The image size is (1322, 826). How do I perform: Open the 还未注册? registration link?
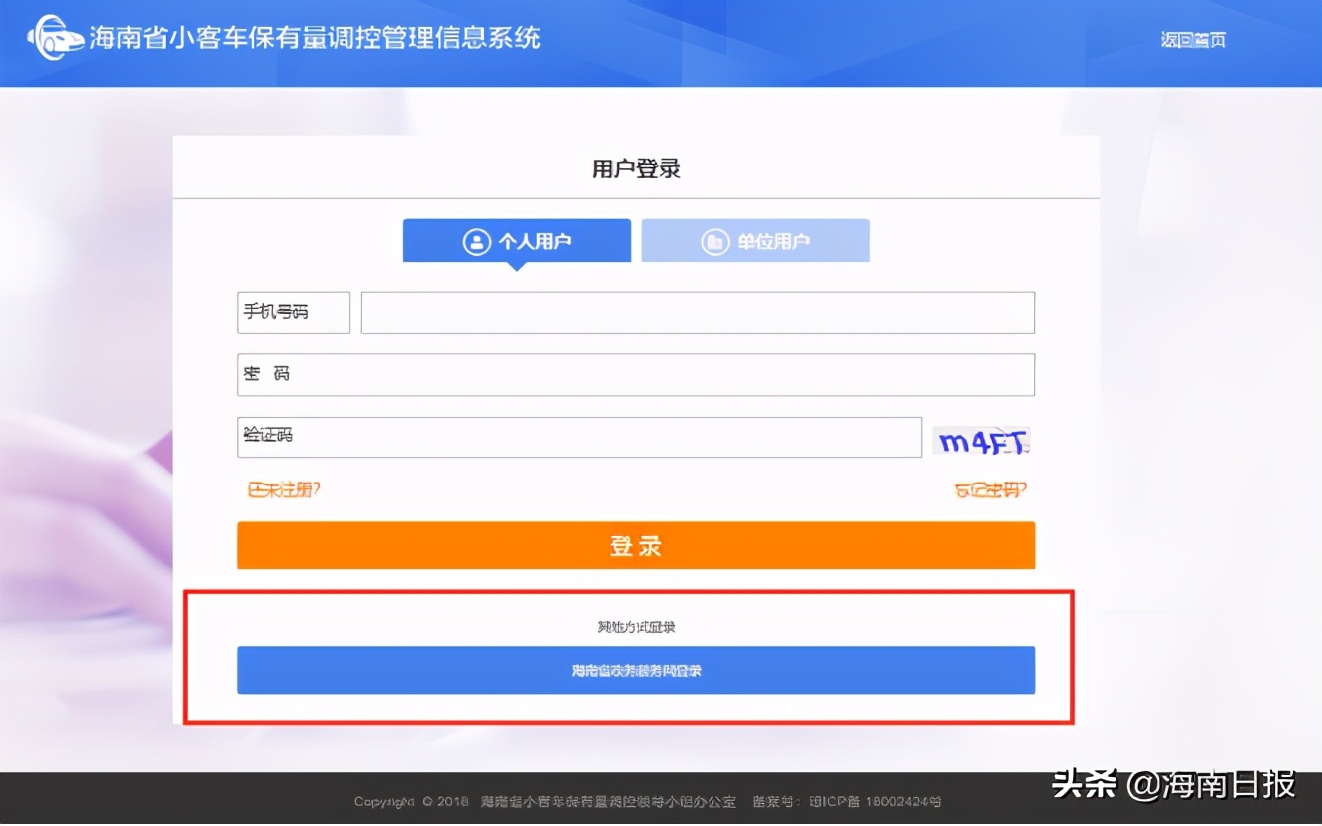tap(284, 490)
